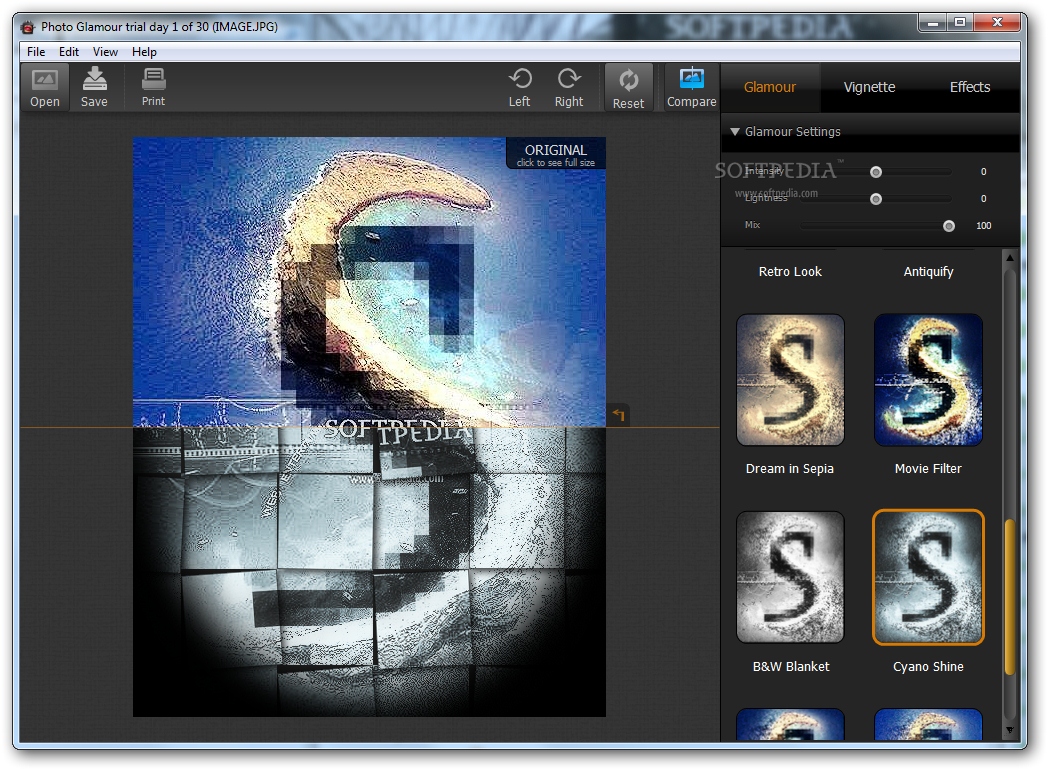Screen dimensions: 1048x770
Task: Click the Mix value 100
Action: pos(983,226)
